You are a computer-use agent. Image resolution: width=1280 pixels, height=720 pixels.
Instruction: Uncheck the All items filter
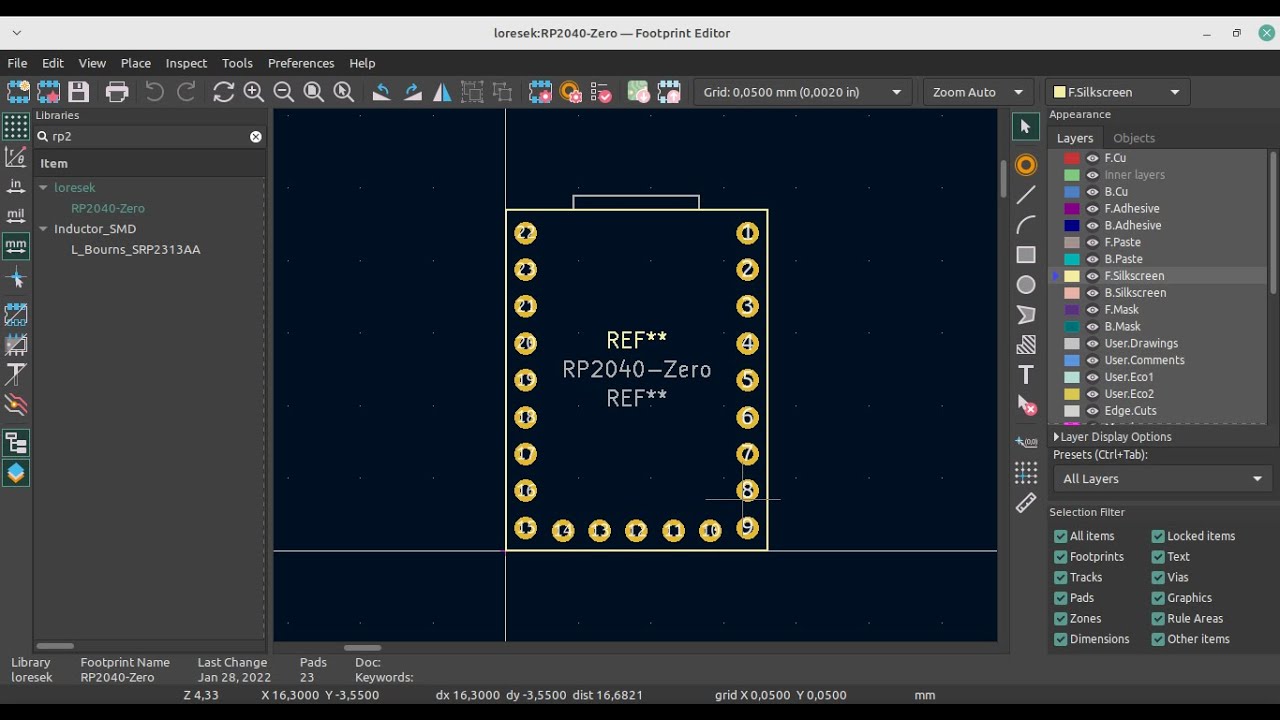pos(1060,536)
